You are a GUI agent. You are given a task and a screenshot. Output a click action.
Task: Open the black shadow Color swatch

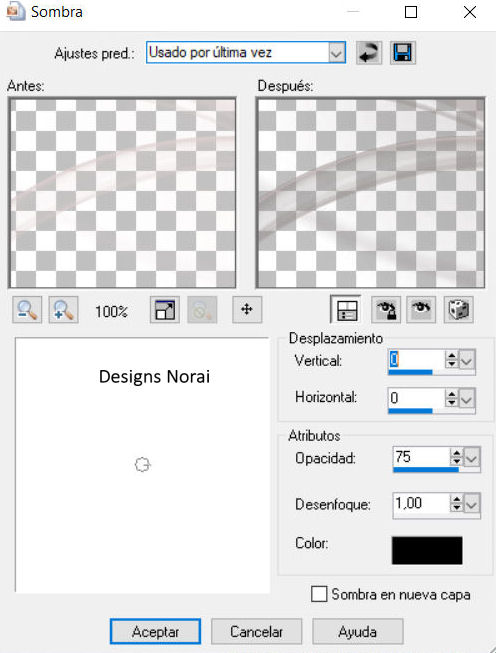[x=427, y=551]
